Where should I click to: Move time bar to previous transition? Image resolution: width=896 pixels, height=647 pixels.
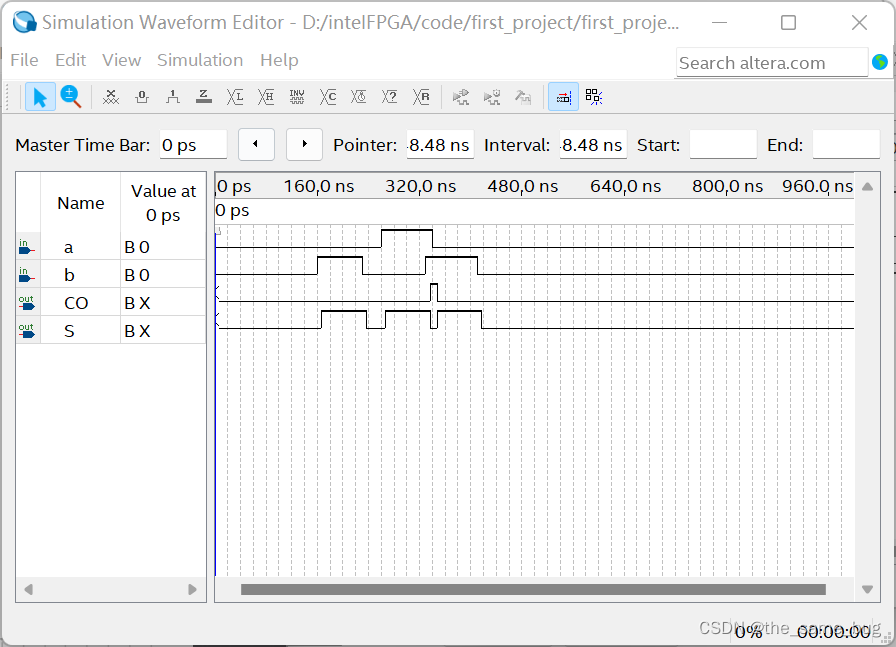(256, 145)
